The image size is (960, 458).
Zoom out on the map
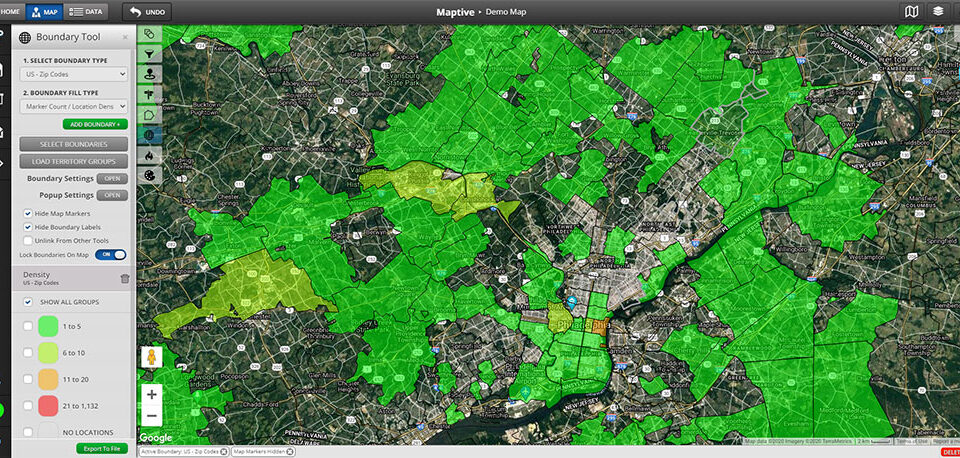pos(152,416)
